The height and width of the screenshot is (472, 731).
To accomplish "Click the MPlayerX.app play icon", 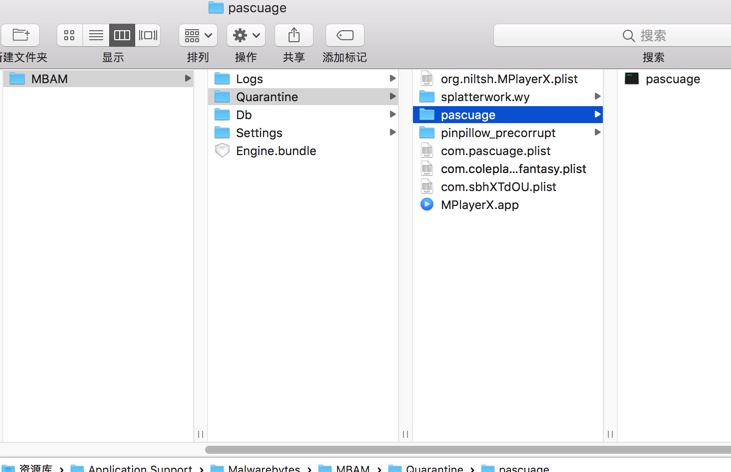I will point(427,205).
